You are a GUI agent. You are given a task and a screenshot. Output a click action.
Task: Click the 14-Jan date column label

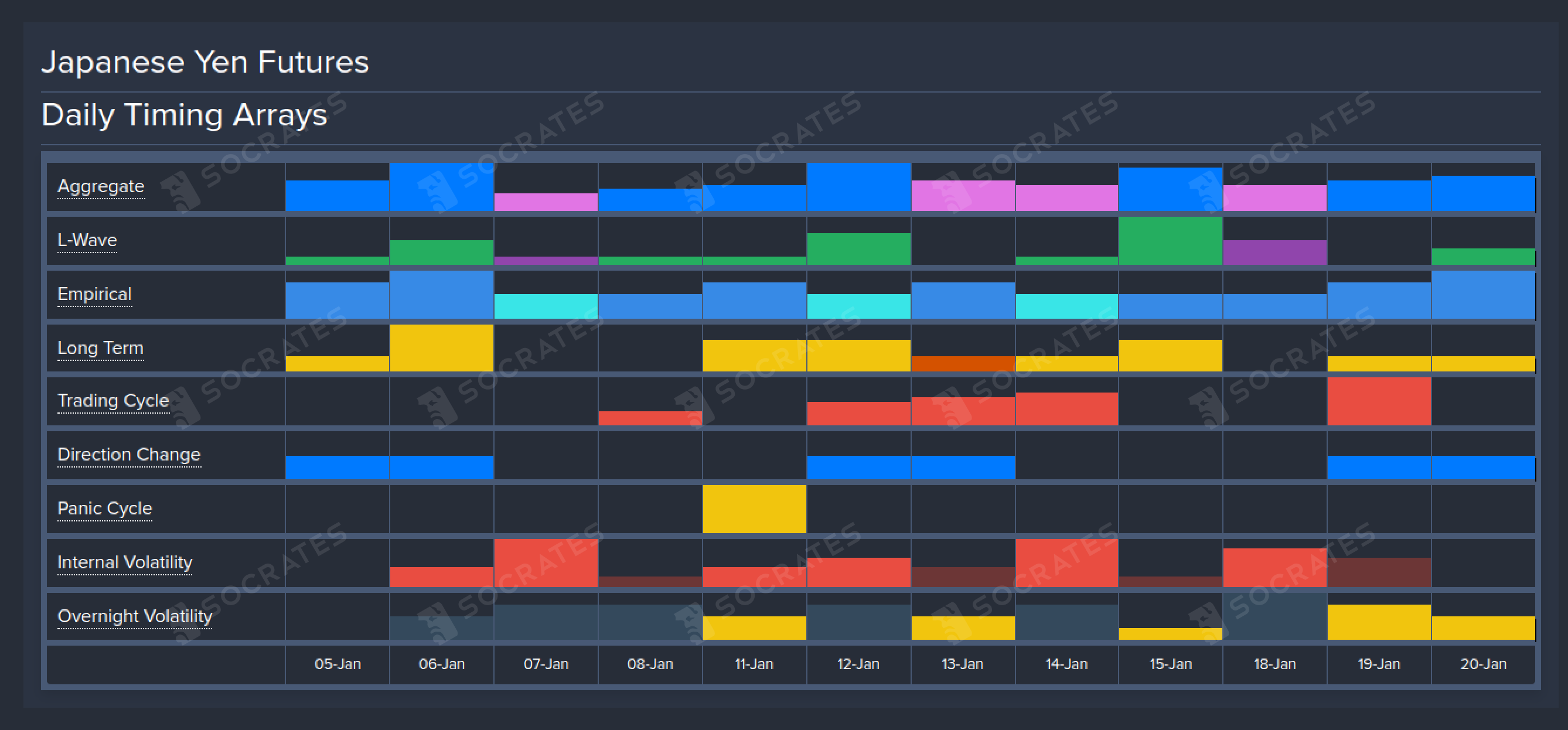pos(1066,664)
